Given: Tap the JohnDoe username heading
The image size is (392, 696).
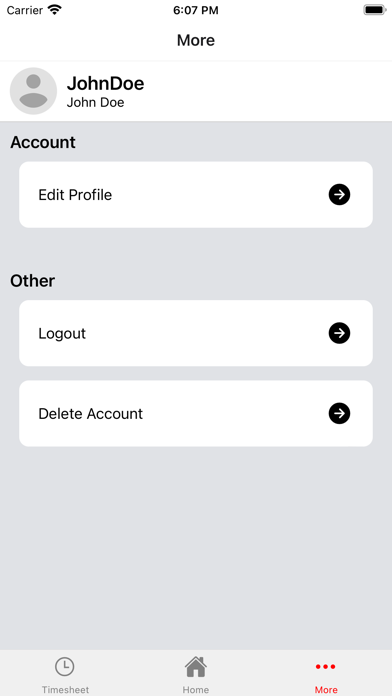Looking at the screenshot, I should 105,83.
